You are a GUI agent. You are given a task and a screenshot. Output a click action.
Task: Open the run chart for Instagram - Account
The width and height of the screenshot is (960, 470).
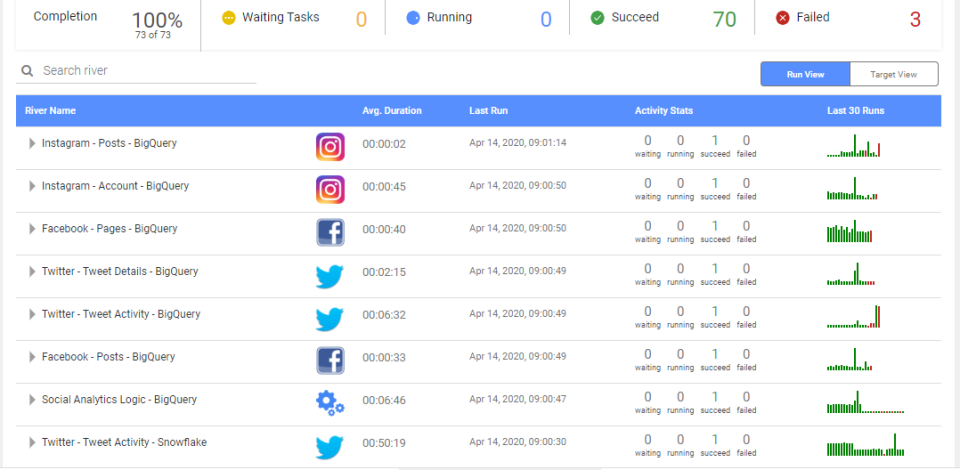(x=852, y=188)
